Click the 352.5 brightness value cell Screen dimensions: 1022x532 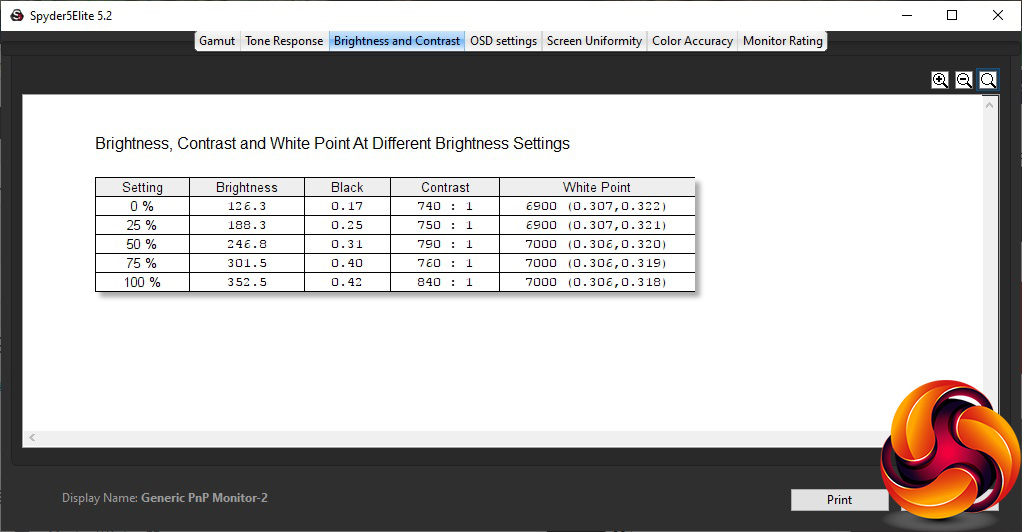247,282
